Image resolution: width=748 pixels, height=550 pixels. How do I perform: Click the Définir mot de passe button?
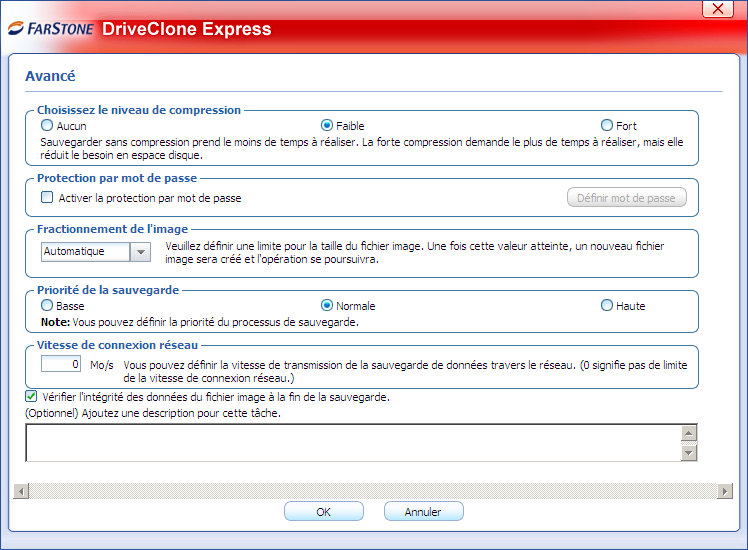[x=626, y=197]
